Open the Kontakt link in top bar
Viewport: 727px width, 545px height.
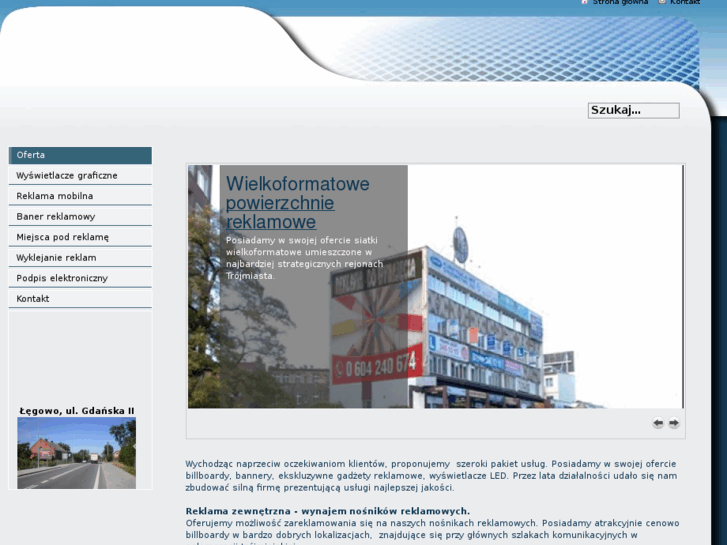[685, 2]
